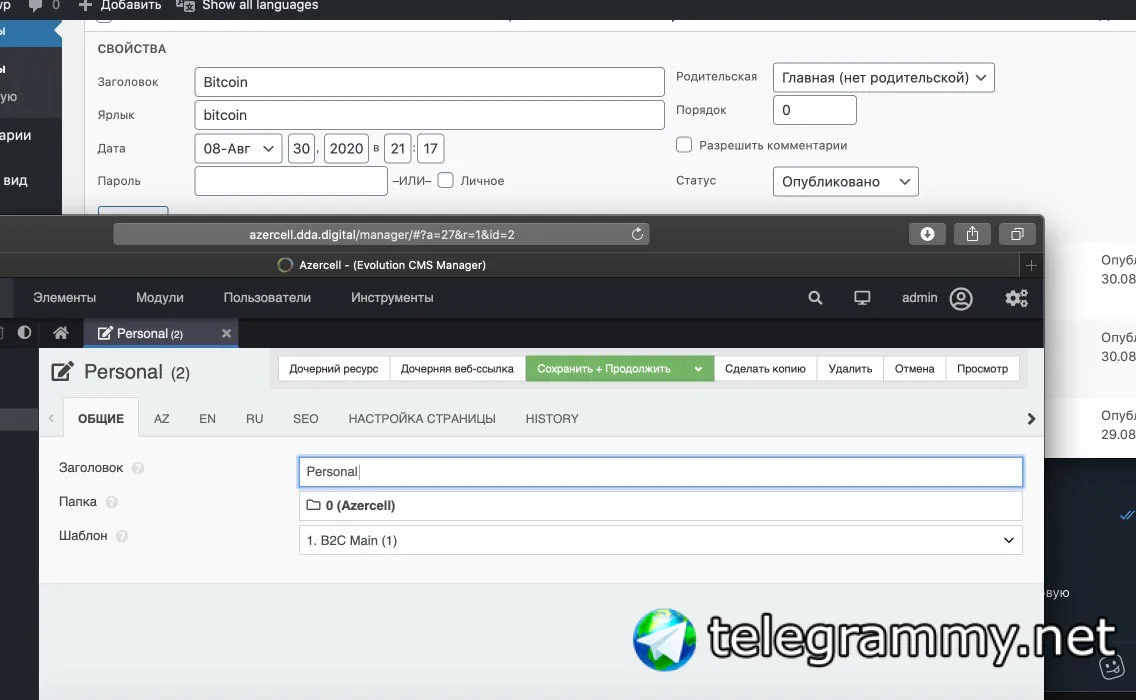This screenshot has width=1136, height=700.
Task: Open the Пользователи menu
Action: point(267,298)
